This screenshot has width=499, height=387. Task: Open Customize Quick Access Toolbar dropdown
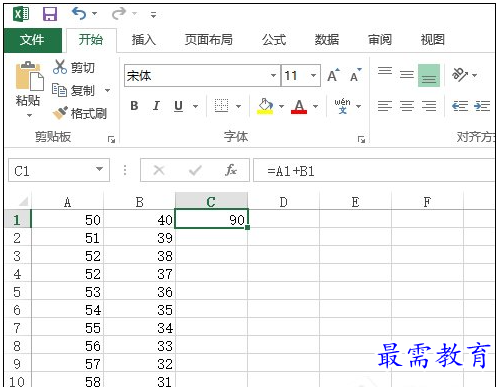153,15
